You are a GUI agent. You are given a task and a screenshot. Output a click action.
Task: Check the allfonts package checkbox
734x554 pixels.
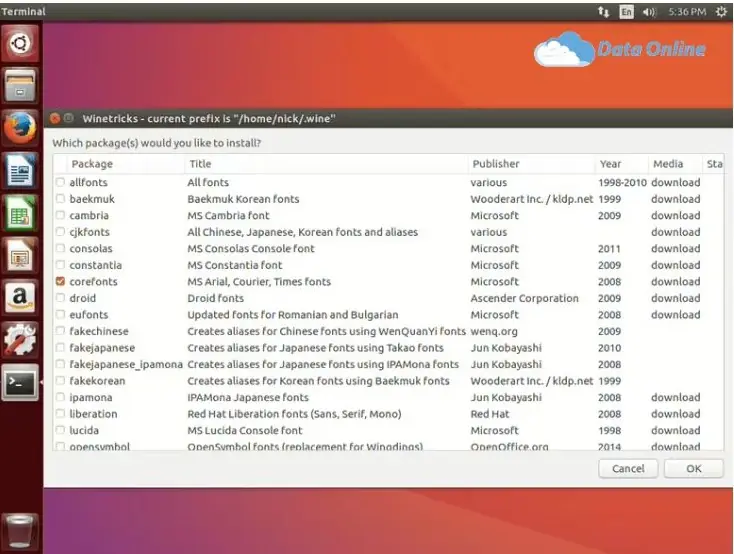tap(60, 182)
